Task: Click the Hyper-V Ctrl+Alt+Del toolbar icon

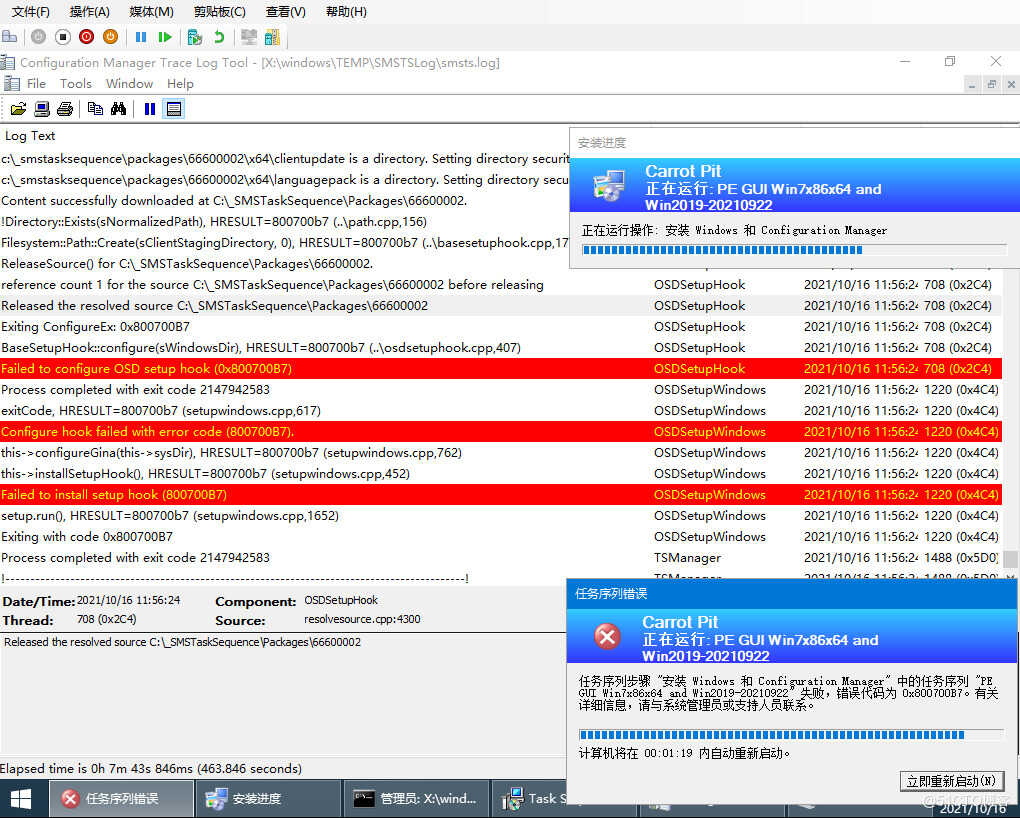Action: pos(10,37)
